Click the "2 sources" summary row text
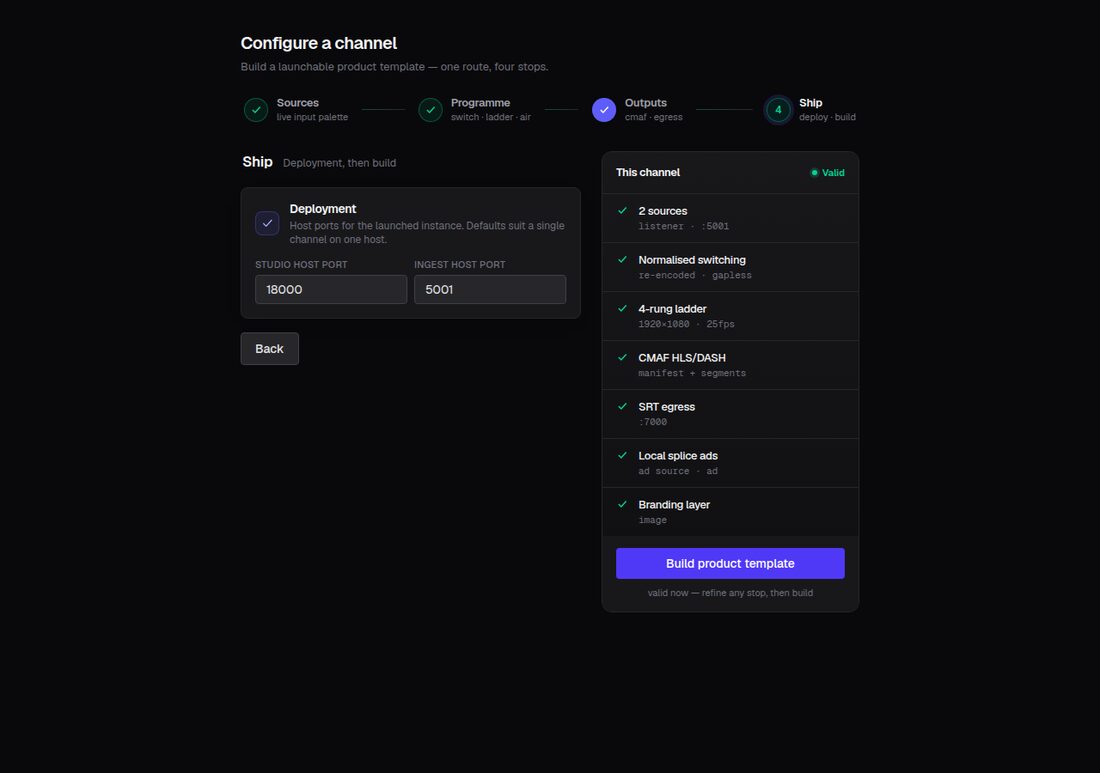 (x=663, y=211)
